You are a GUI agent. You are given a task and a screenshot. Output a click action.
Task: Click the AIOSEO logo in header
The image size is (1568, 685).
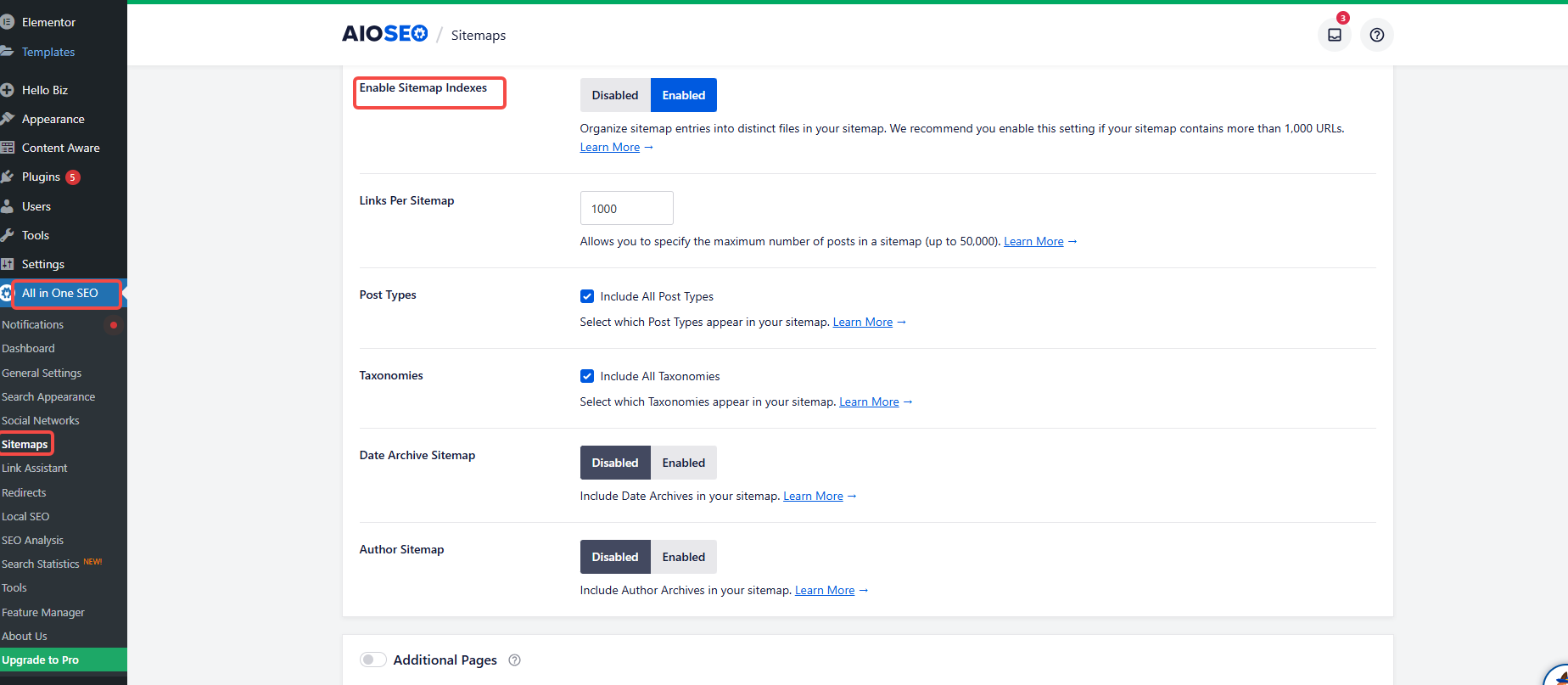coord(384,34)
